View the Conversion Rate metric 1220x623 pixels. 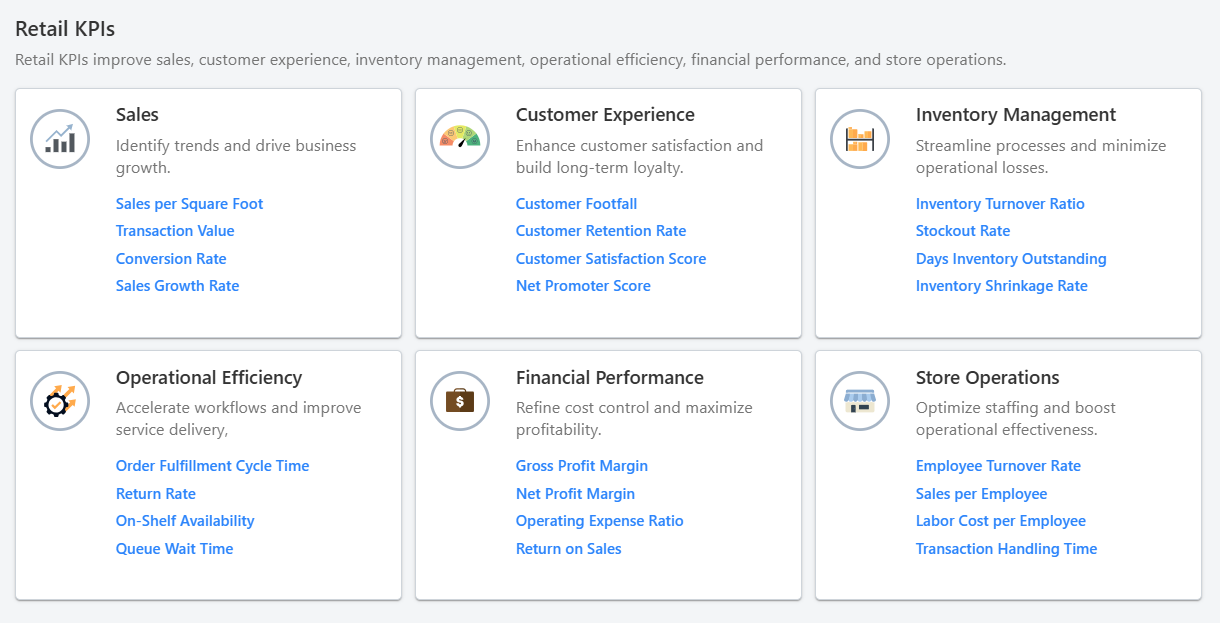pos(171,258)
